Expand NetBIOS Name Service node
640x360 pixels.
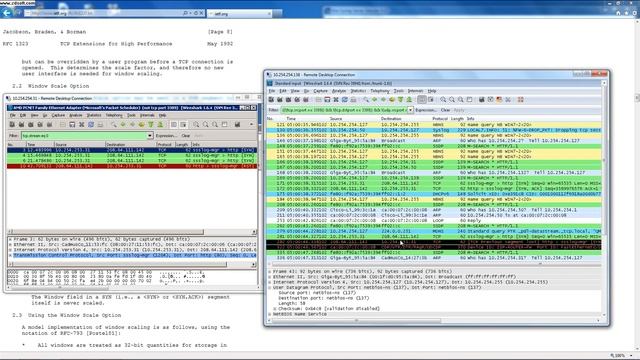tap(270, 314)
